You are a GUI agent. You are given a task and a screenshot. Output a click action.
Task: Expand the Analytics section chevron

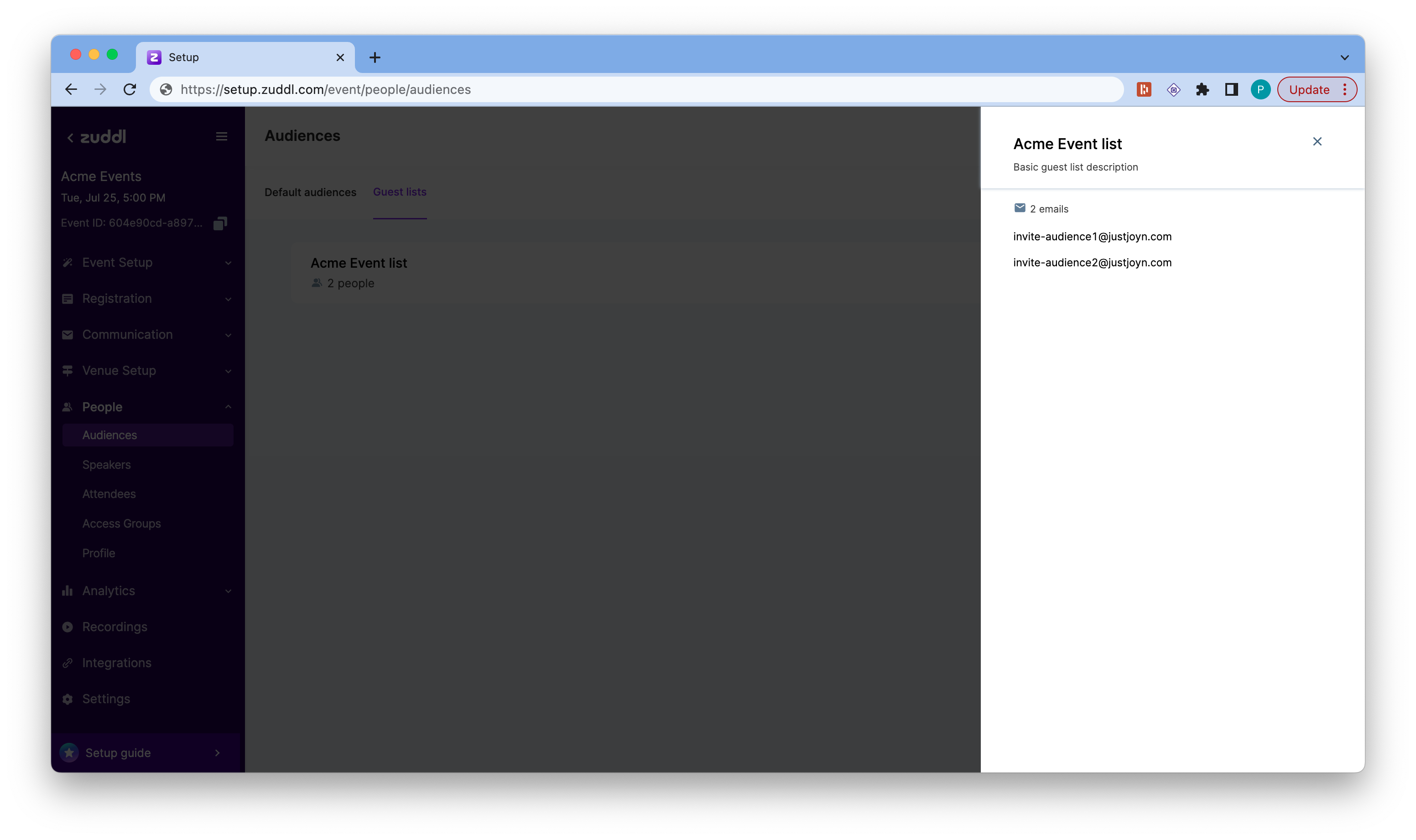(x=228, y=591)
